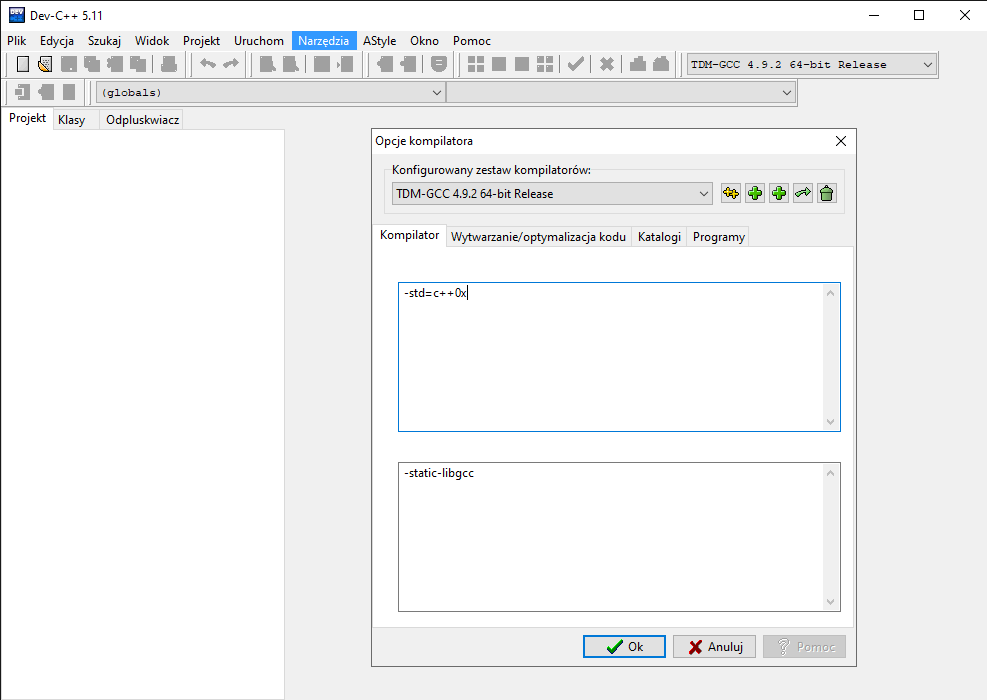The width and height of the screenshot is (987, 700).
Task: Open the toolbar TDM-GCC compiler dropdown
Action: pyautogui.click(x=927, y=65)
